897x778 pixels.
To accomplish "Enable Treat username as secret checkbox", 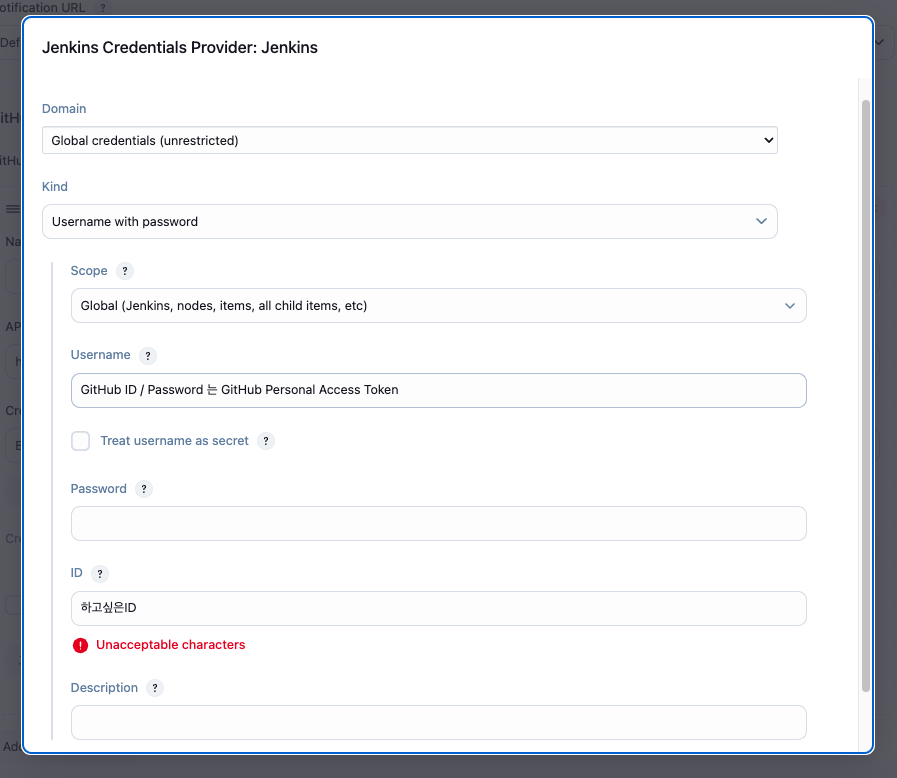I will [81, 441].
